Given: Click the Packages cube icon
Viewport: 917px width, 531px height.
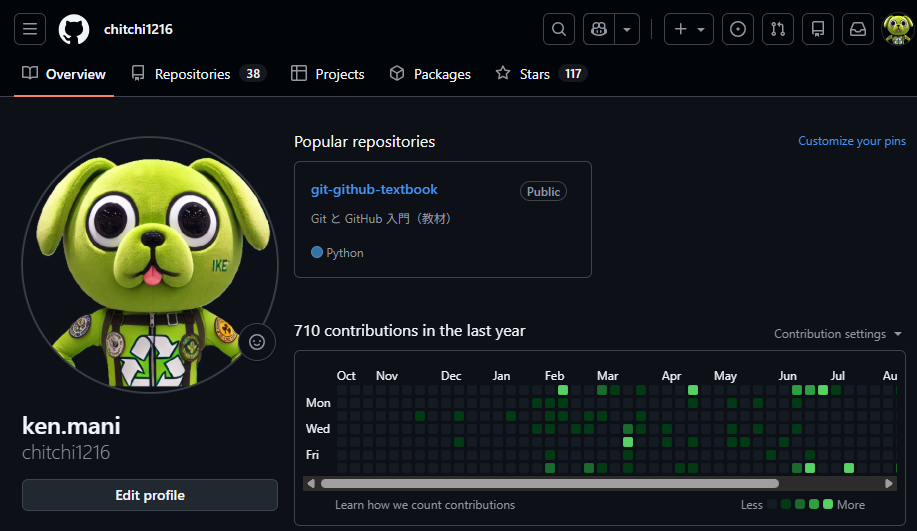Looking at the screenshot, I should point(397,73).
